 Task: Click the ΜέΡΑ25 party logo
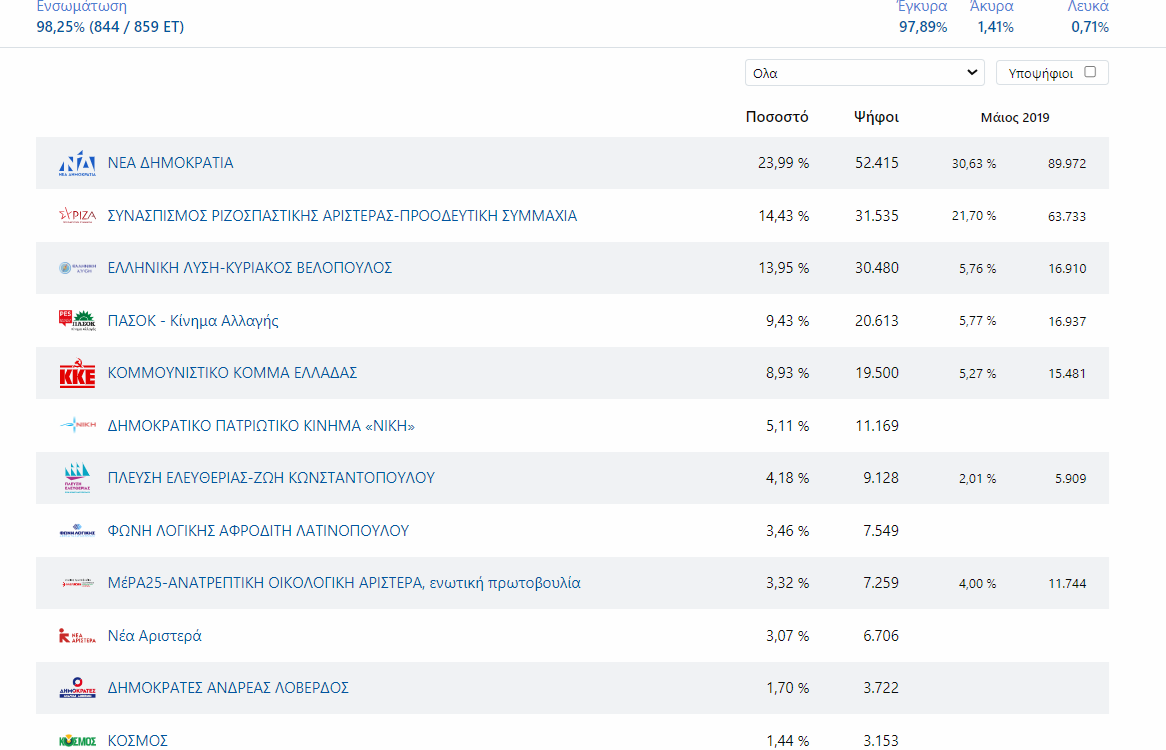coord(77,583)
